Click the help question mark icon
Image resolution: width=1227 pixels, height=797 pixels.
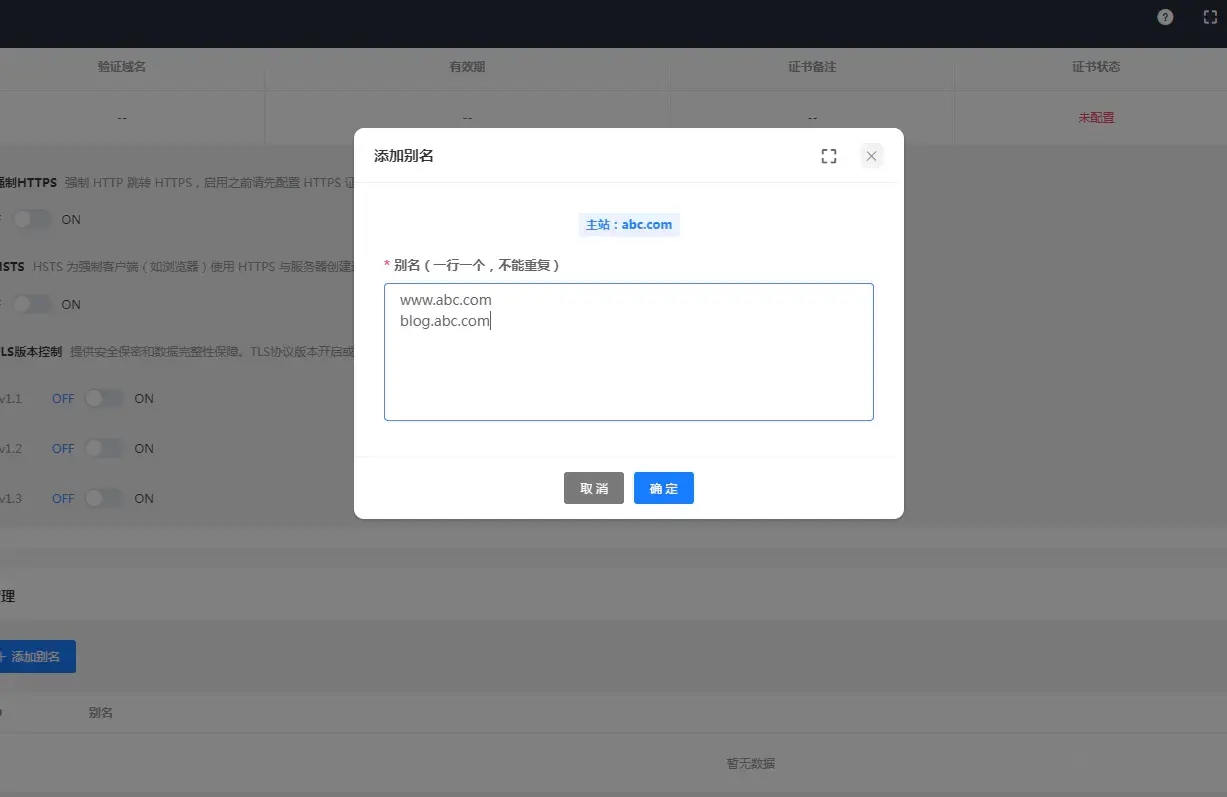click(x=1165, y=17)
